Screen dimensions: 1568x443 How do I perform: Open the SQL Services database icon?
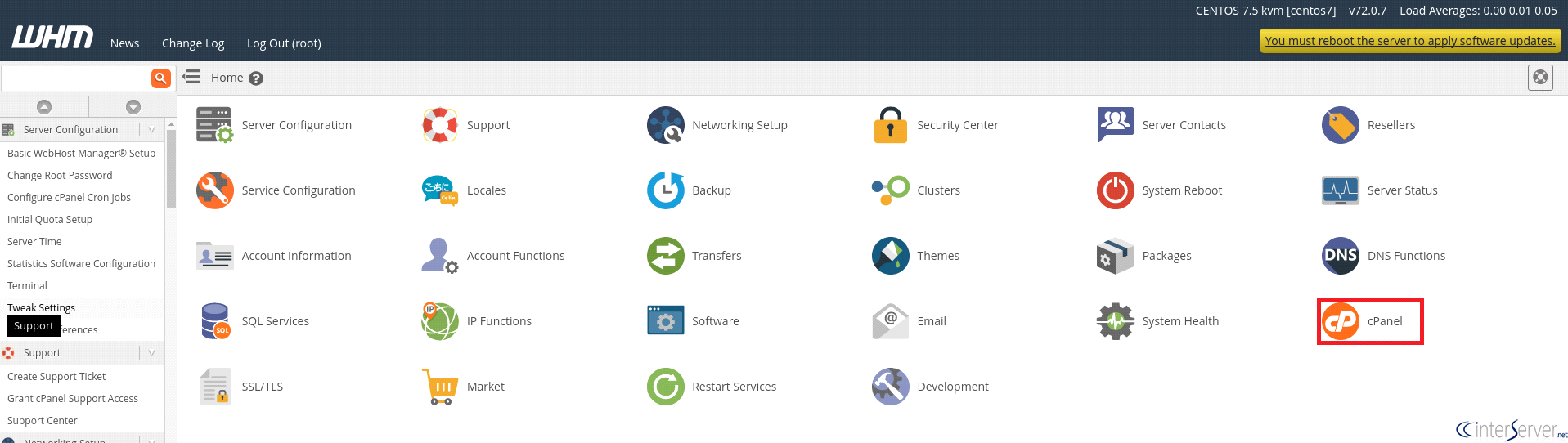click(214, 321)
